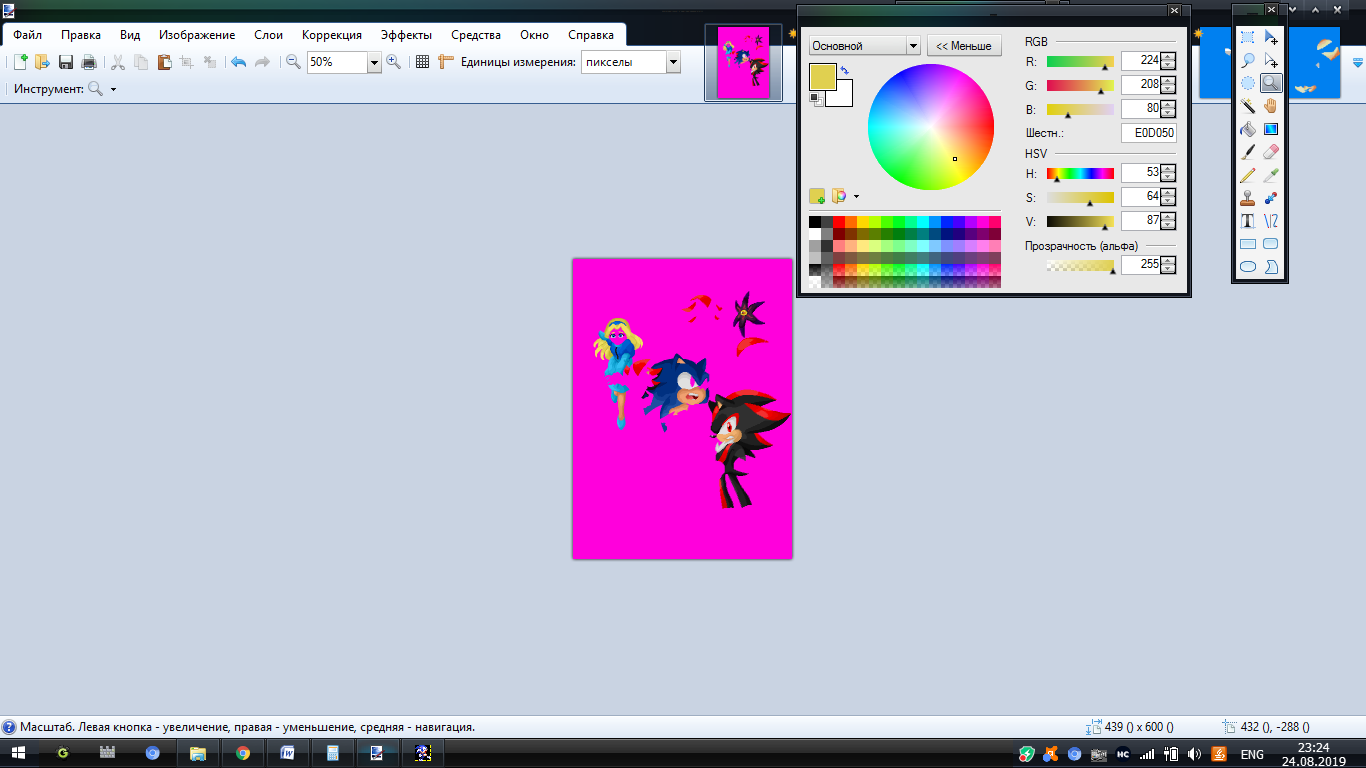The image size is (1366, 768).
Task: Select the Pencil tool
Action: (x=1248, y=175)
